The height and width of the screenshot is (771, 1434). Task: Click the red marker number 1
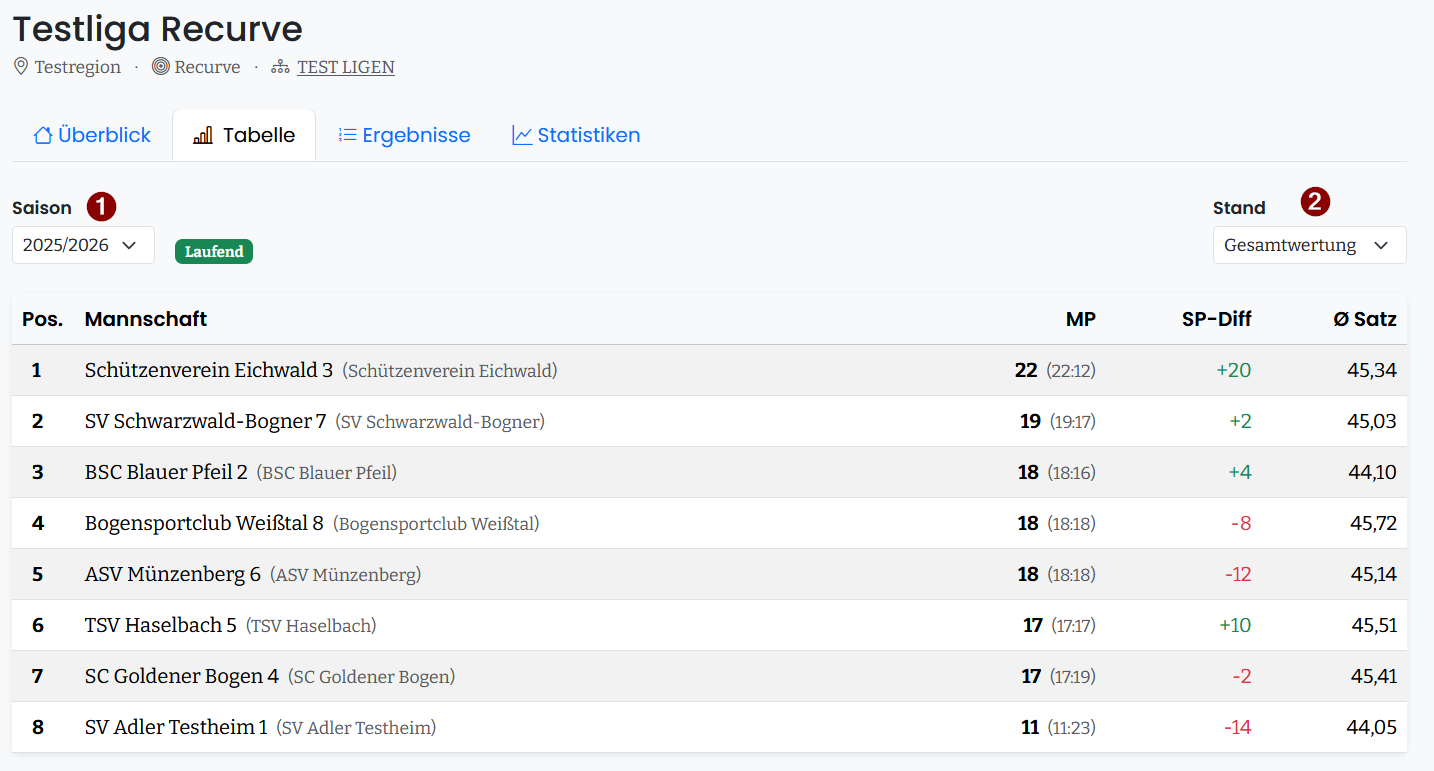(x=101, y=207)
